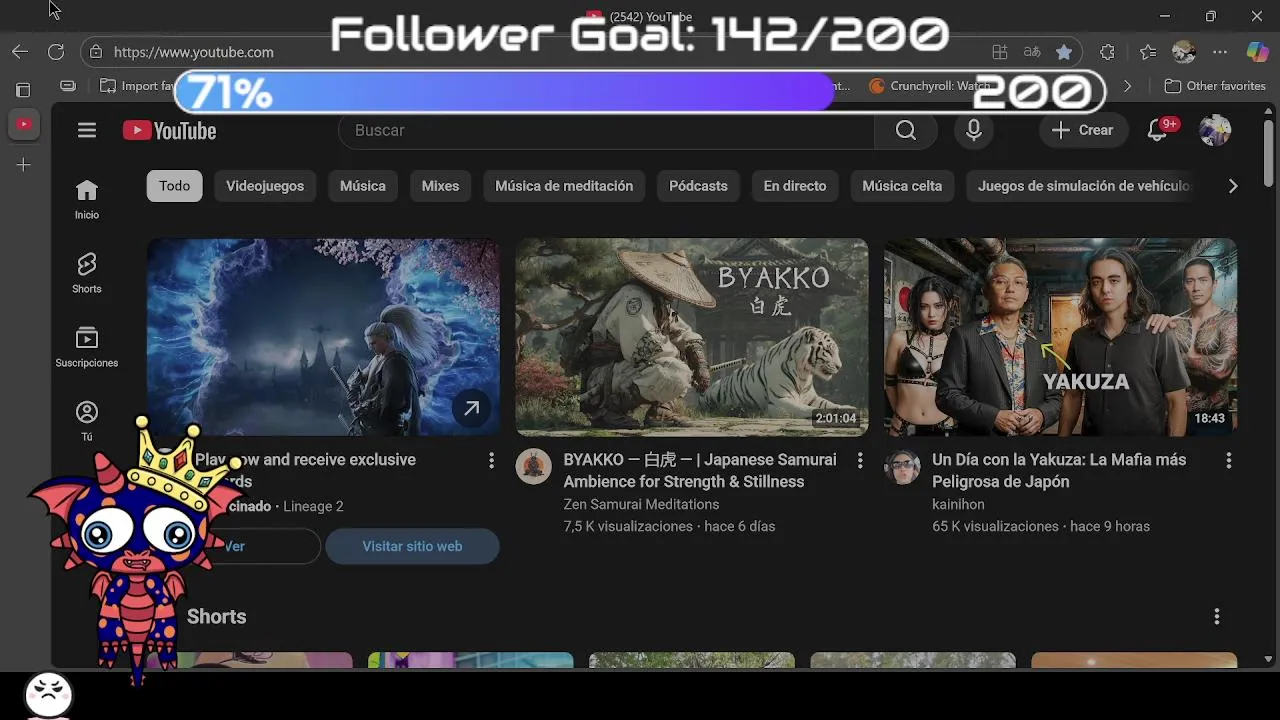This screenshot has width=1280, height=720.
Task: Open Shorts from the sidebar
Action: tap(87, 273)
